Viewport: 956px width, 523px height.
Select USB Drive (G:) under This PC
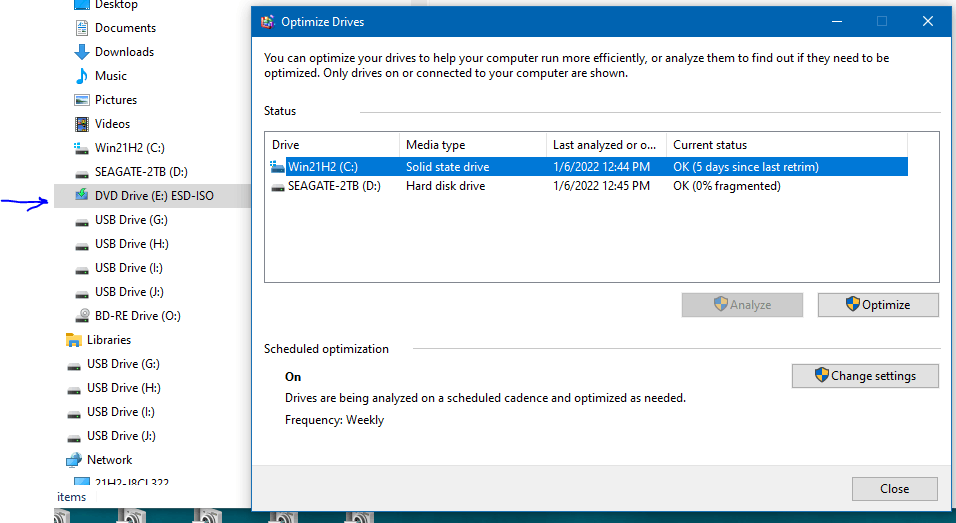(x=131, y=220)
